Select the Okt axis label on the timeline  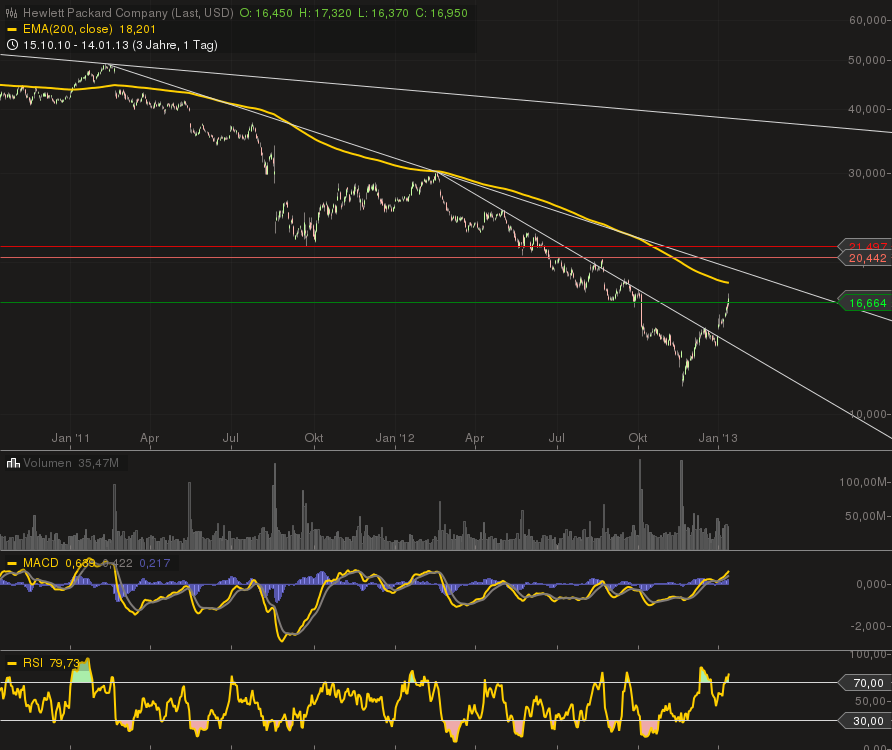tap(638, 437)
